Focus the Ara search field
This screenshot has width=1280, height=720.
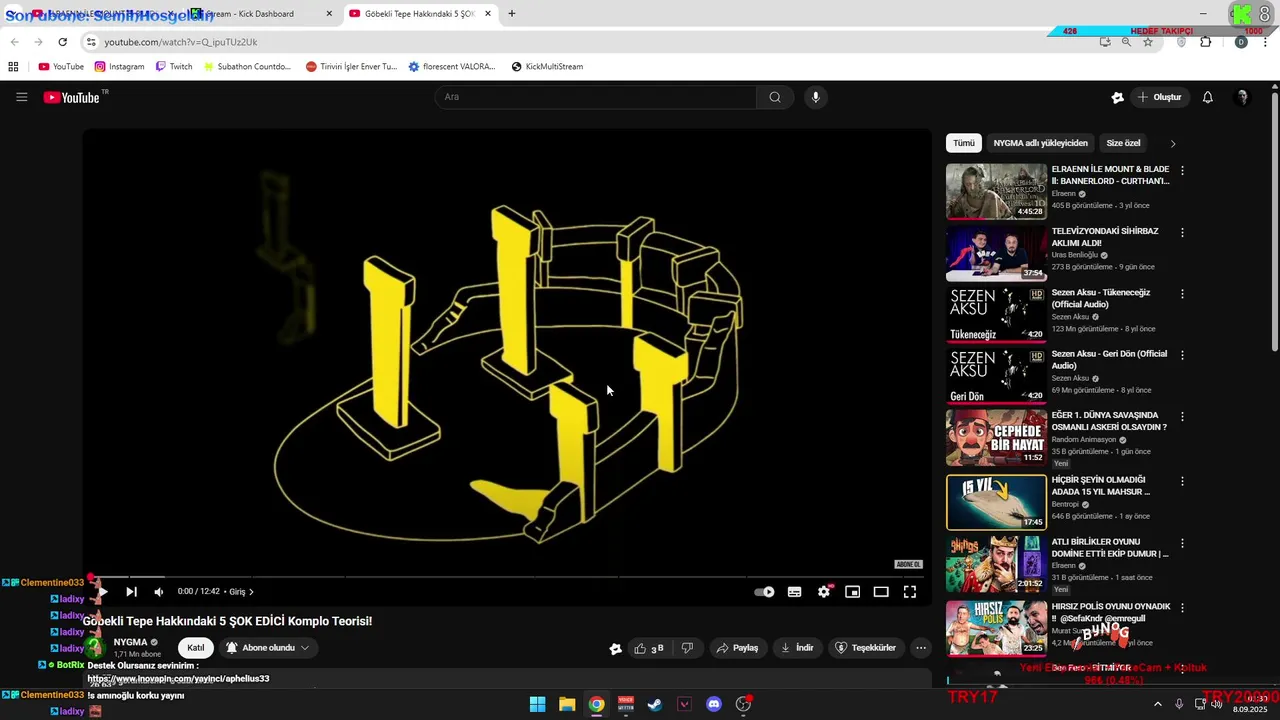tap(596, 97)
